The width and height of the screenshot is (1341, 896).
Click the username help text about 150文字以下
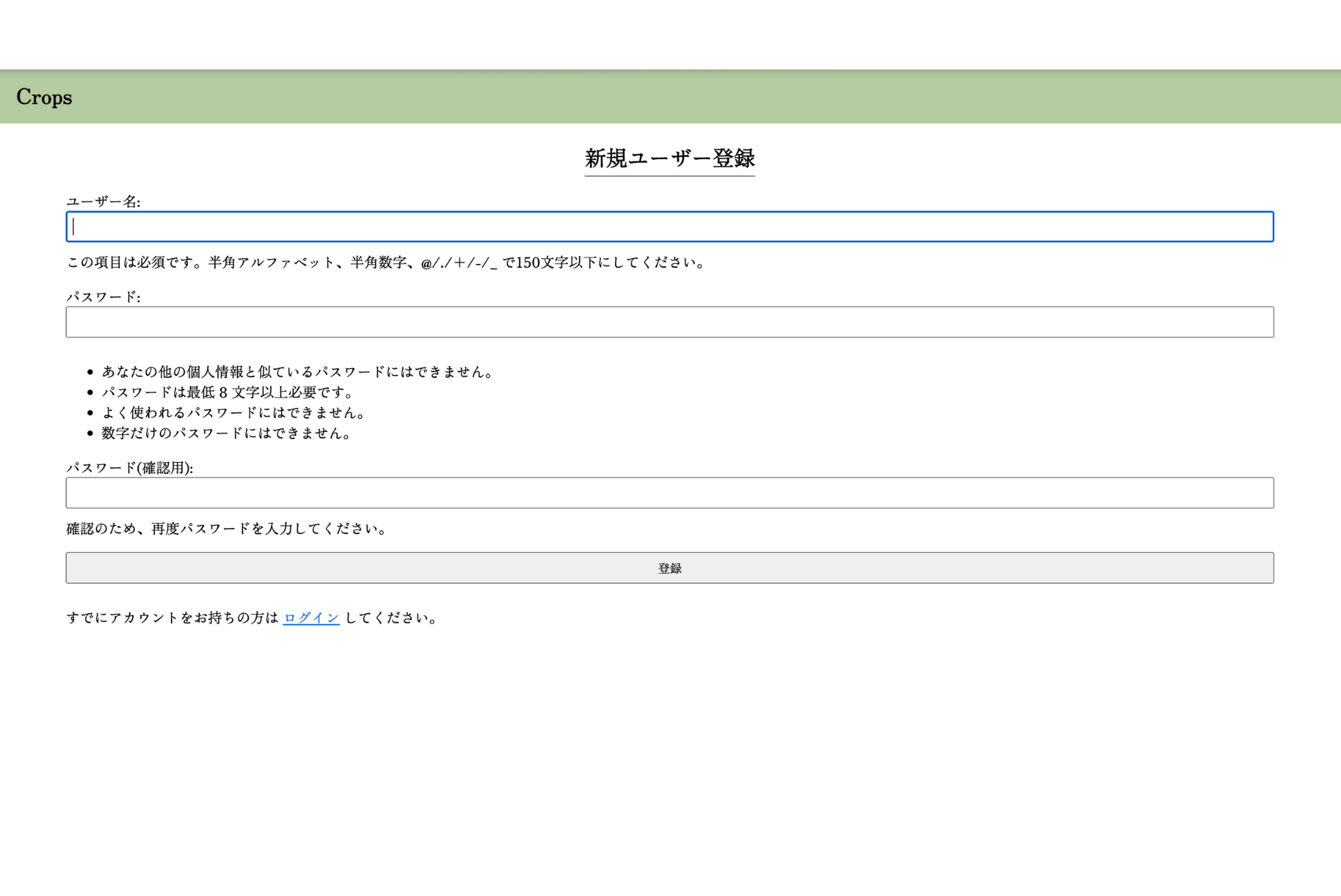386,263
